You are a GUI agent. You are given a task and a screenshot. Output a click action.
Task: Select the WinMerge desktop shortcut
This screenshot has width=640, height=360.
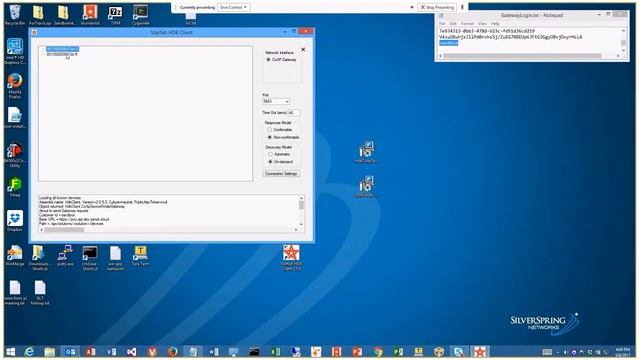[x=15, y=256]
